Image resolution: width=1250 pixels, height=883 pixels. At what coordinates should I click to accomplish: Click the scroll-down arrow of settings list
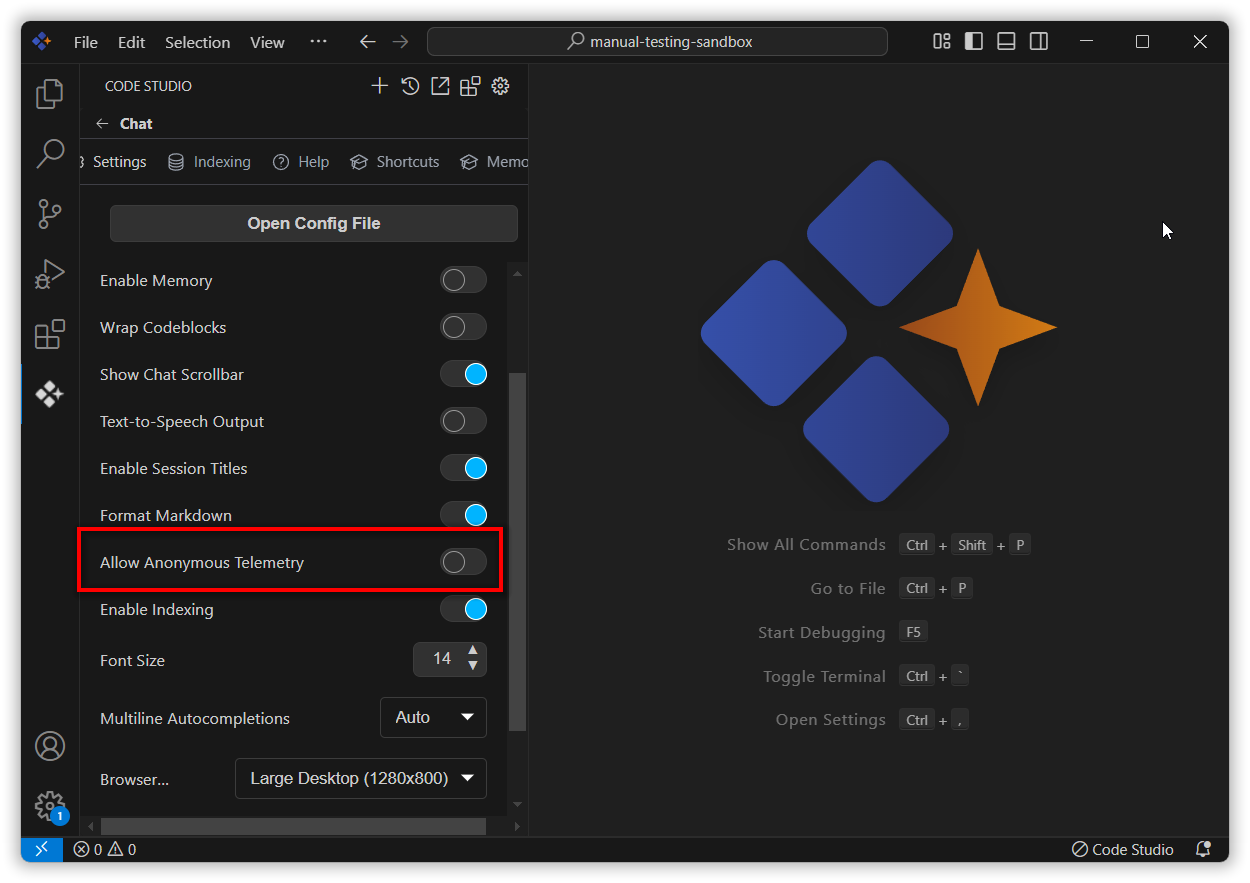(517, 804)
